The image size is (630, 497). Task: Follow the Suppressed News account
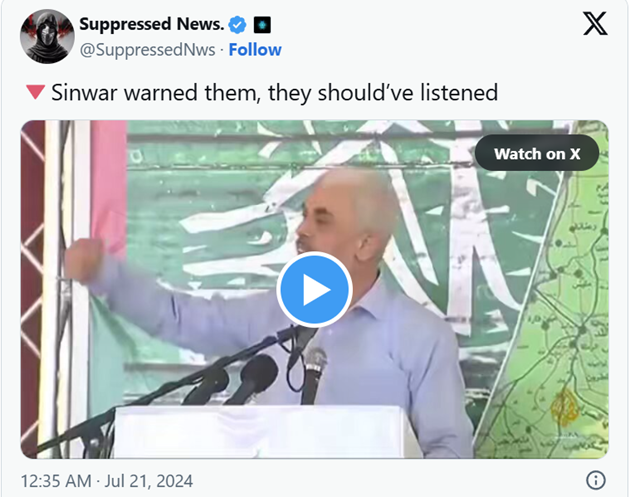(x=255, y=50)
